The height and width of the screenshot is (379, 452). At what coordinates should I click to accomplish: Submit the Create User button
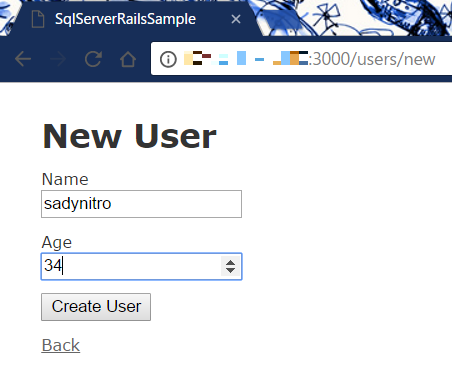pos(96,307)
